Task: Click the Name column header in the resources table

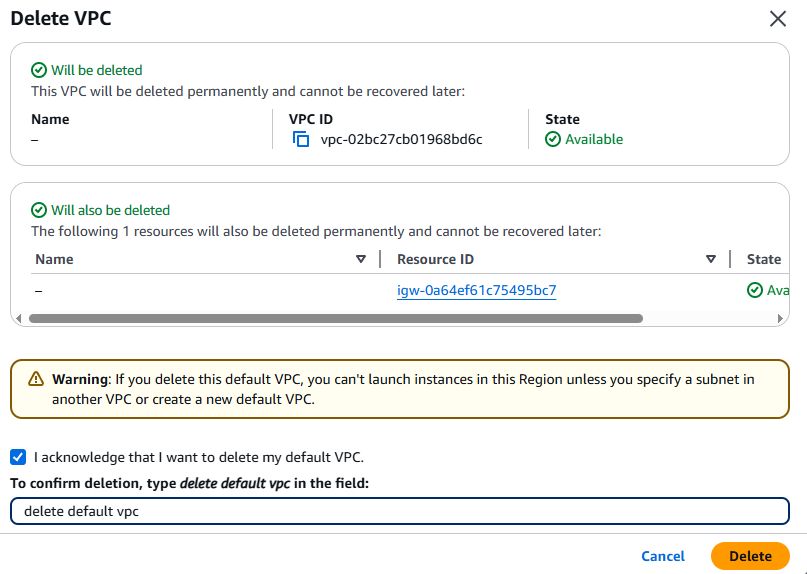Action: click(x=54, y=259)
